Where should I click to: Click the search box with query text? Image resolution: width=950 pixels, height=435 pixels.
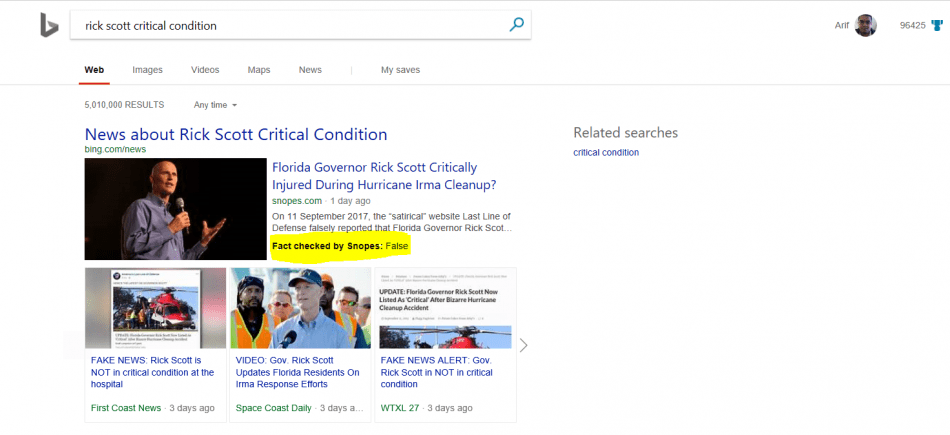coord(301,25)
